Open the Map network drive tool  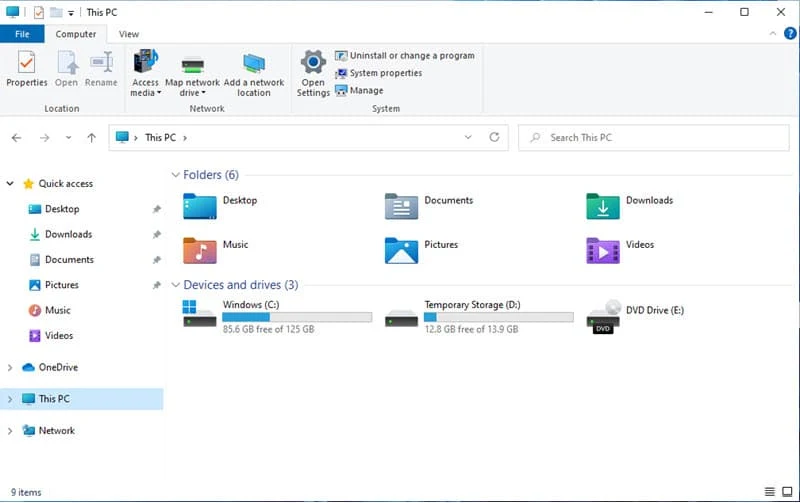(x=192, y=73)
